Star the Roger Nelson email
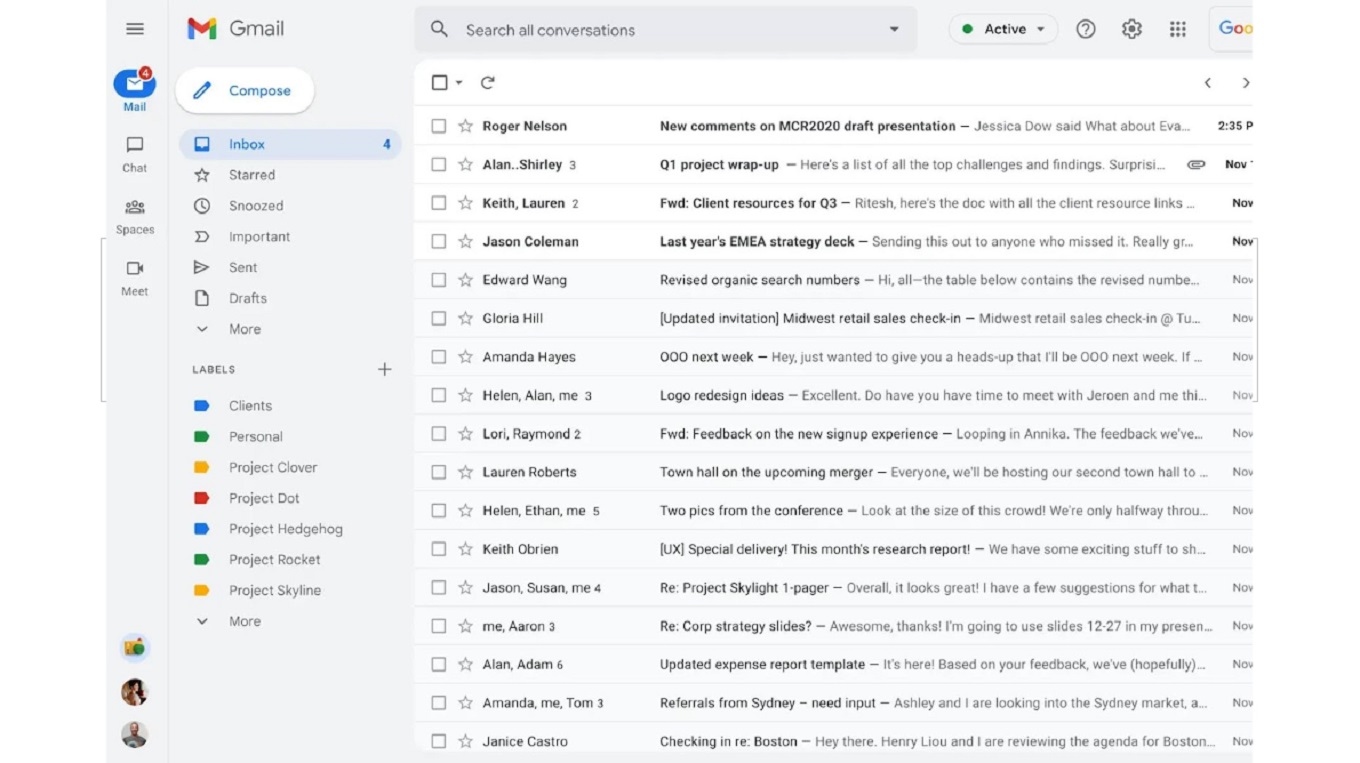 click(465, 126)
